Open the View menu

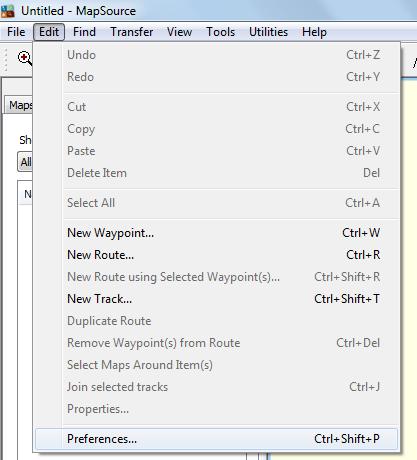[179, 32]
